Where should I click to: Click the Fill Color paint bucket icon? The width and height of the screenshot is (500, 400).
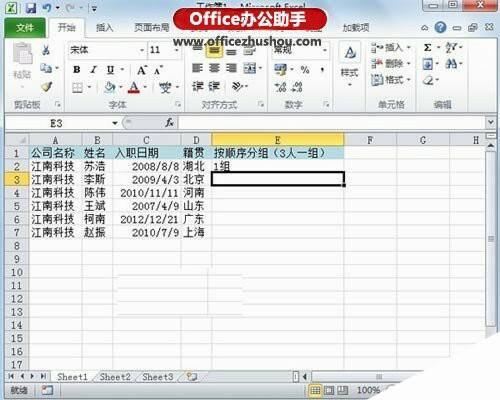[x=109, y=87]
